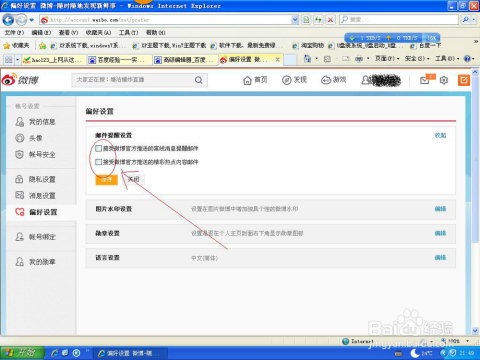Click the search magnifier in Weibo search box
480x360 pixels.
click(x=199, y=80)
